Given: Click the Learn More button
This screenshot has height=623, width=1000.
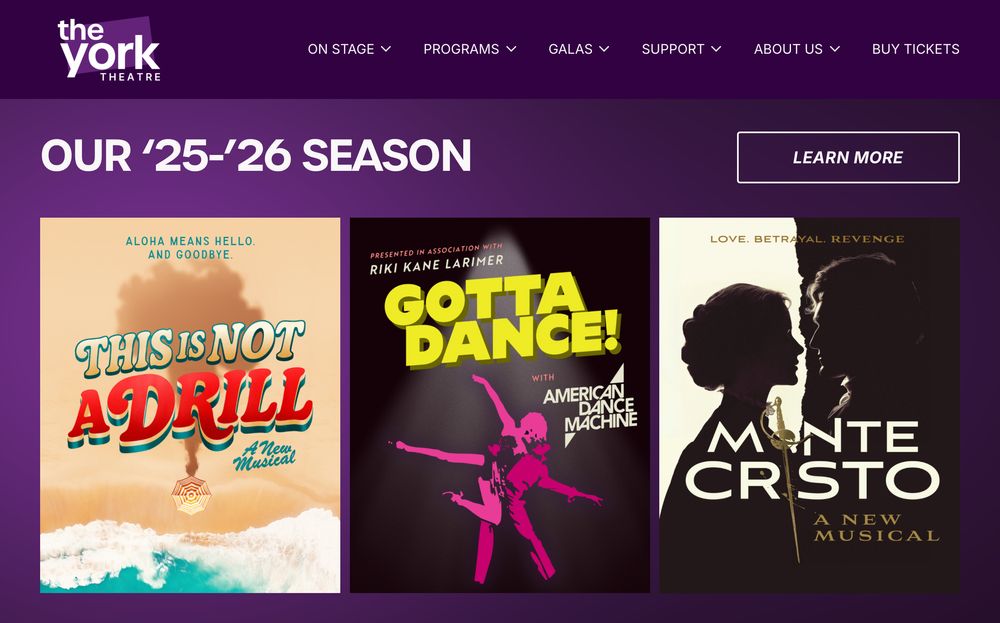Looking at the screenshot, I should (848, 158).
